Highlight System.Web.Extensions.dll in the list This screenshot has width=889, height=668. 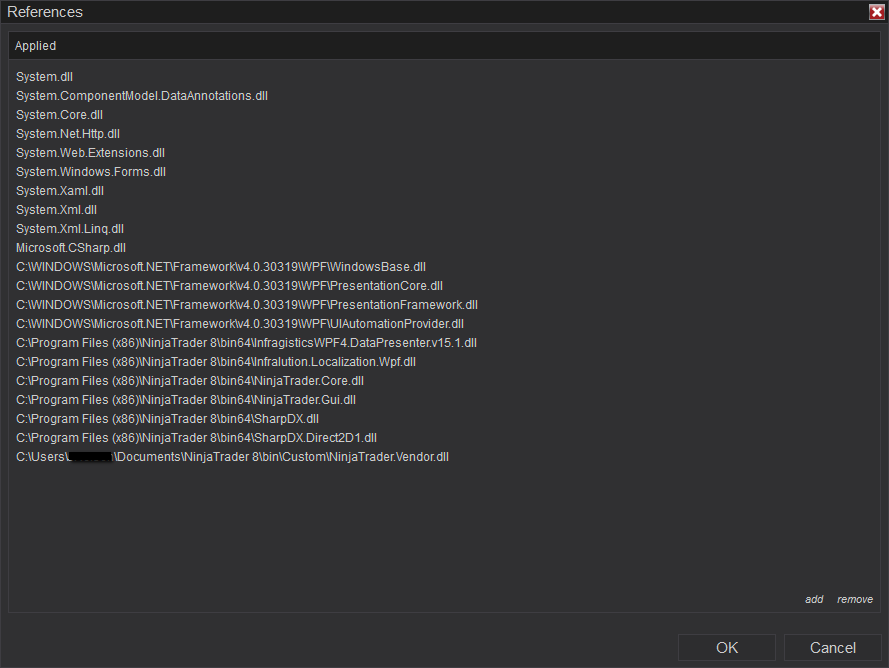(x=91, y=153)
